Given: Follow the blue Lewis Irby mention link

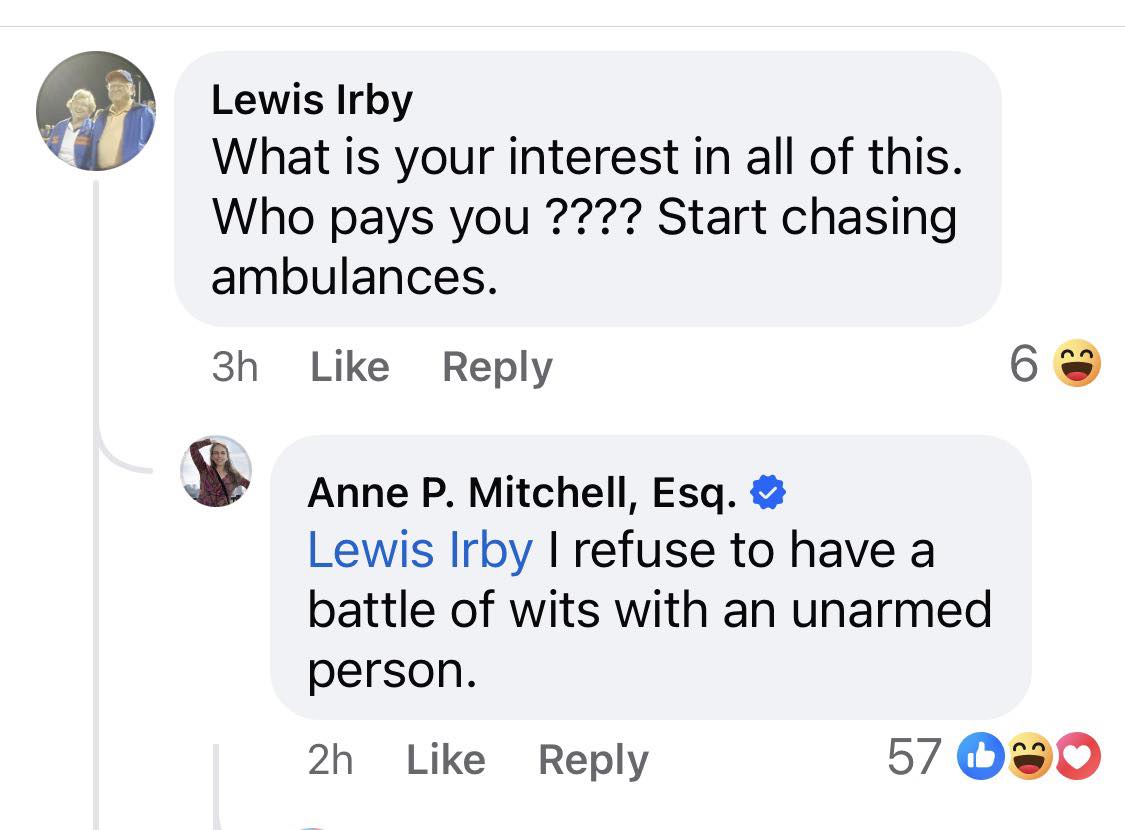Looking at the screenshot, I should point(420,550).
